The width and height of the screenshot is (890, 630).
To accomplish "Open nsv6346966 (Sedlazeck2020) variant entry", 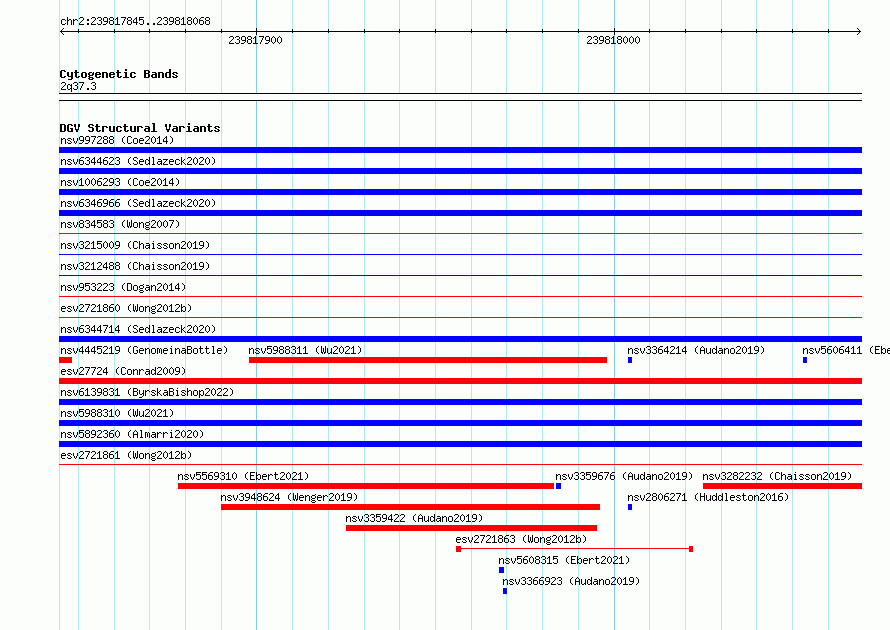I will [138, 203].
